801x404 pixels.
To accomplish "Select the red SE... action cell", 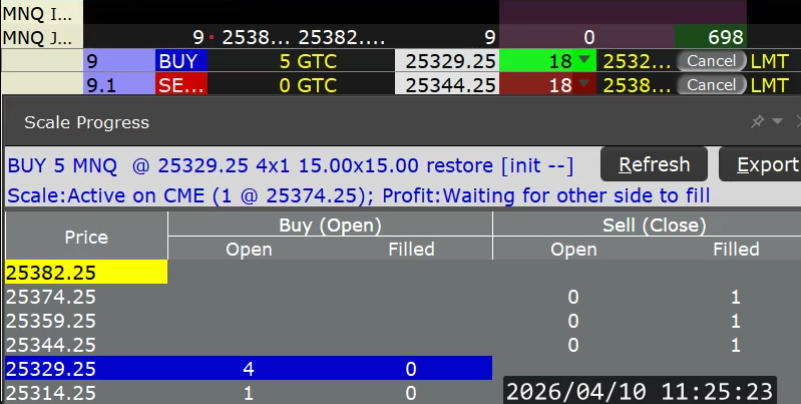I will 180,85.
